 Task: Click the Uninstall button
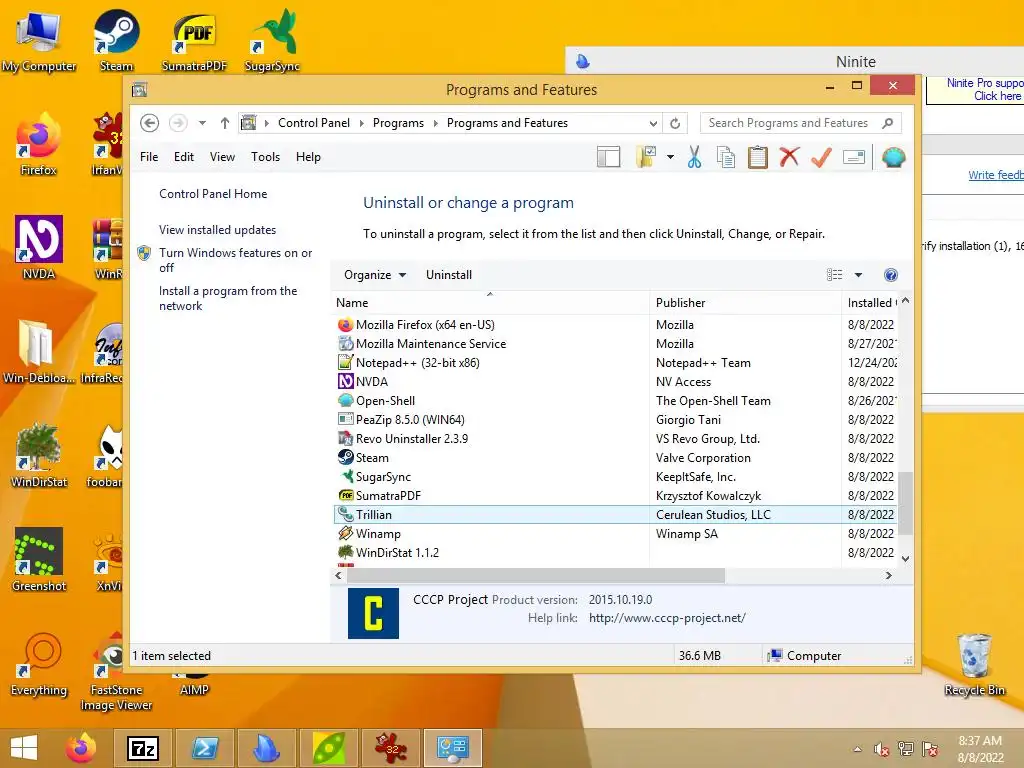[x=449, y=275]
